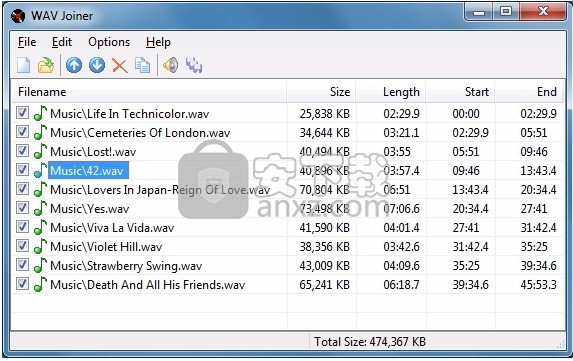This screenshot has height=361, width=573.
Task: Click the Start column header
Action: point(460,92)
